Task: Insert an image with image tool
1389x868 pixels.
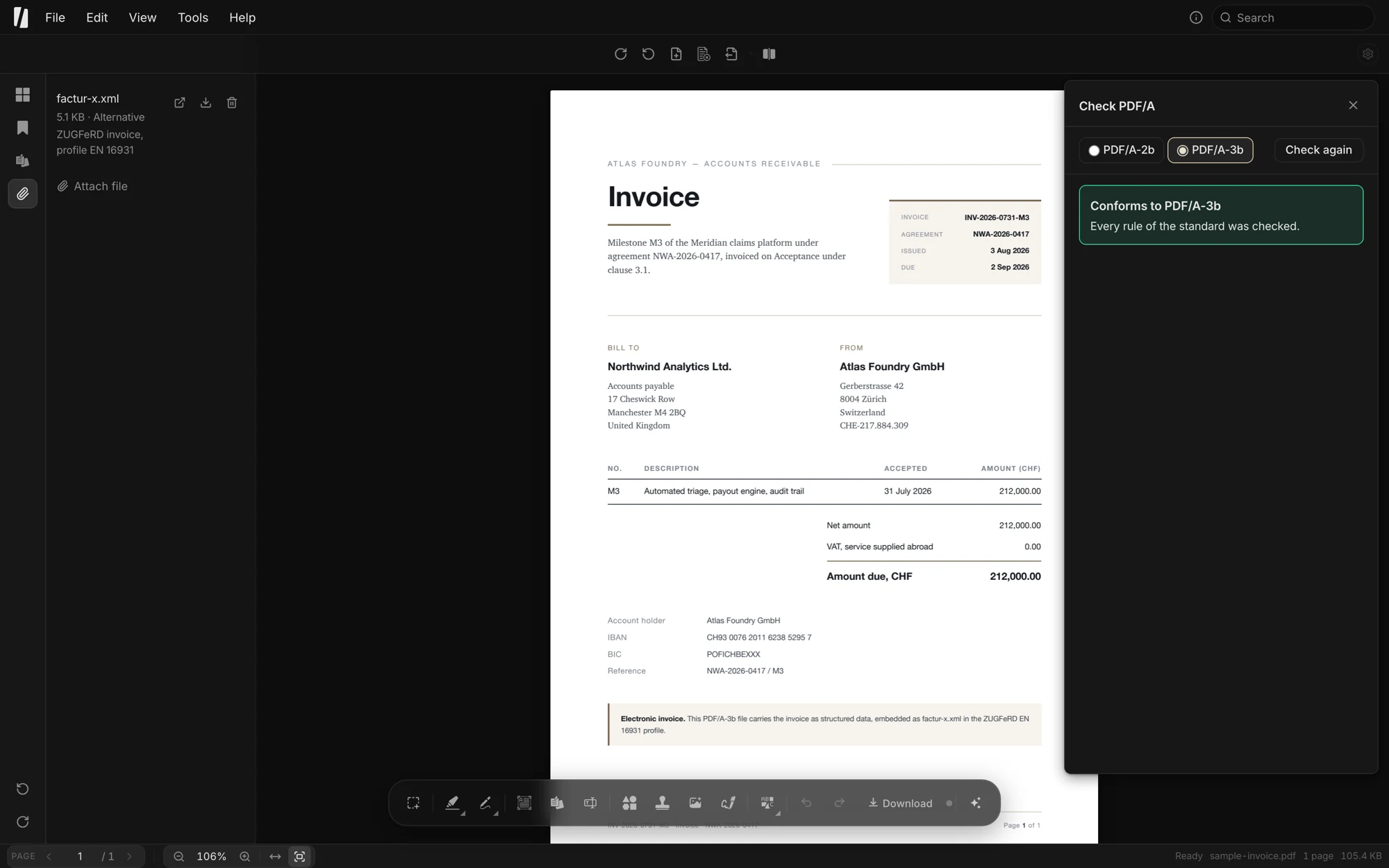Action: pos(695,803)
